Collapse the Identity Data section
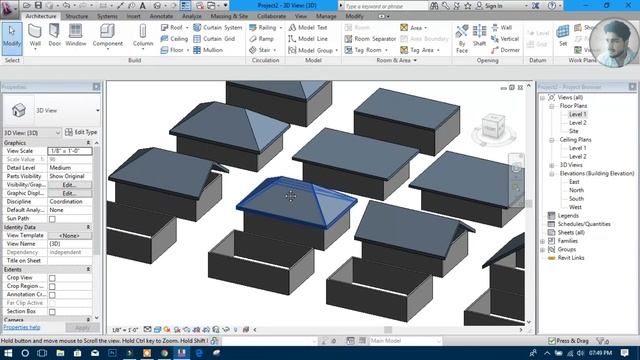This screenshot has height=360, width=640. click(88, 227)
